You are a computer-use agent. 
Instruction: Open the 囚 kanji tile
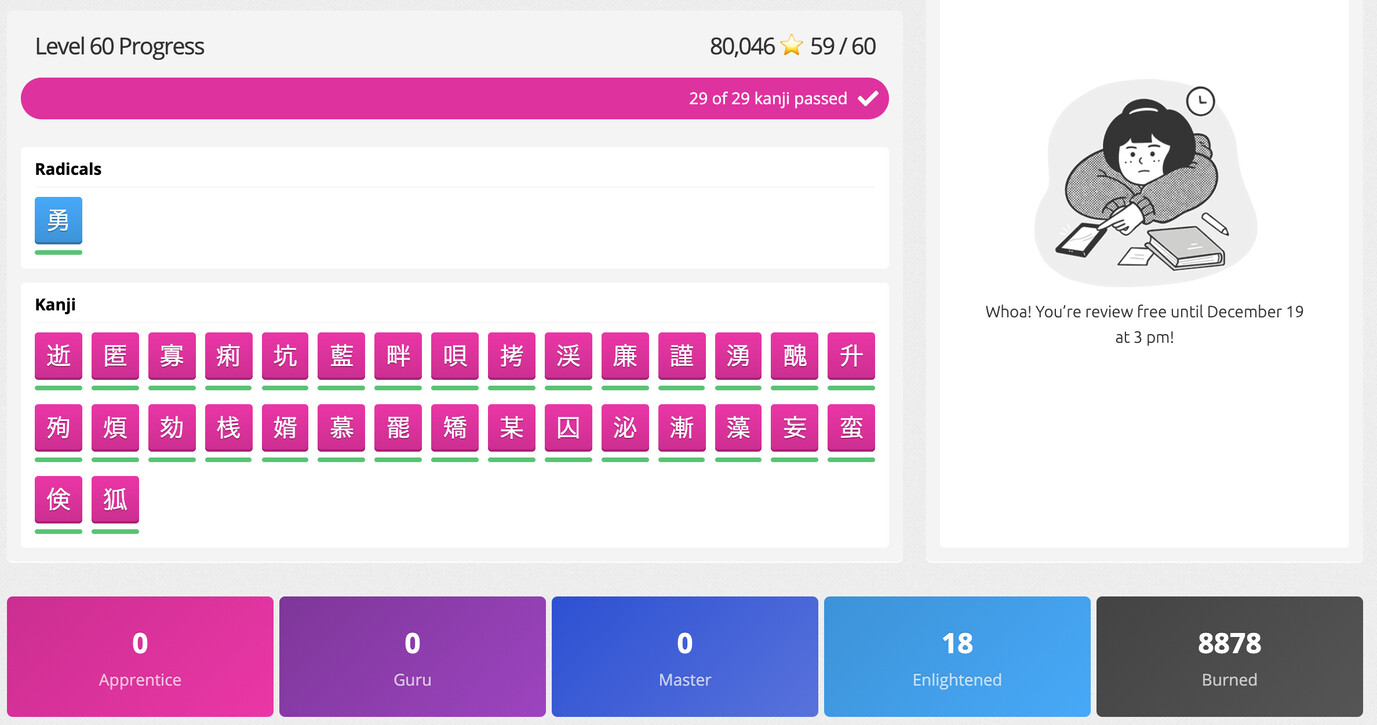click(568, 428)
